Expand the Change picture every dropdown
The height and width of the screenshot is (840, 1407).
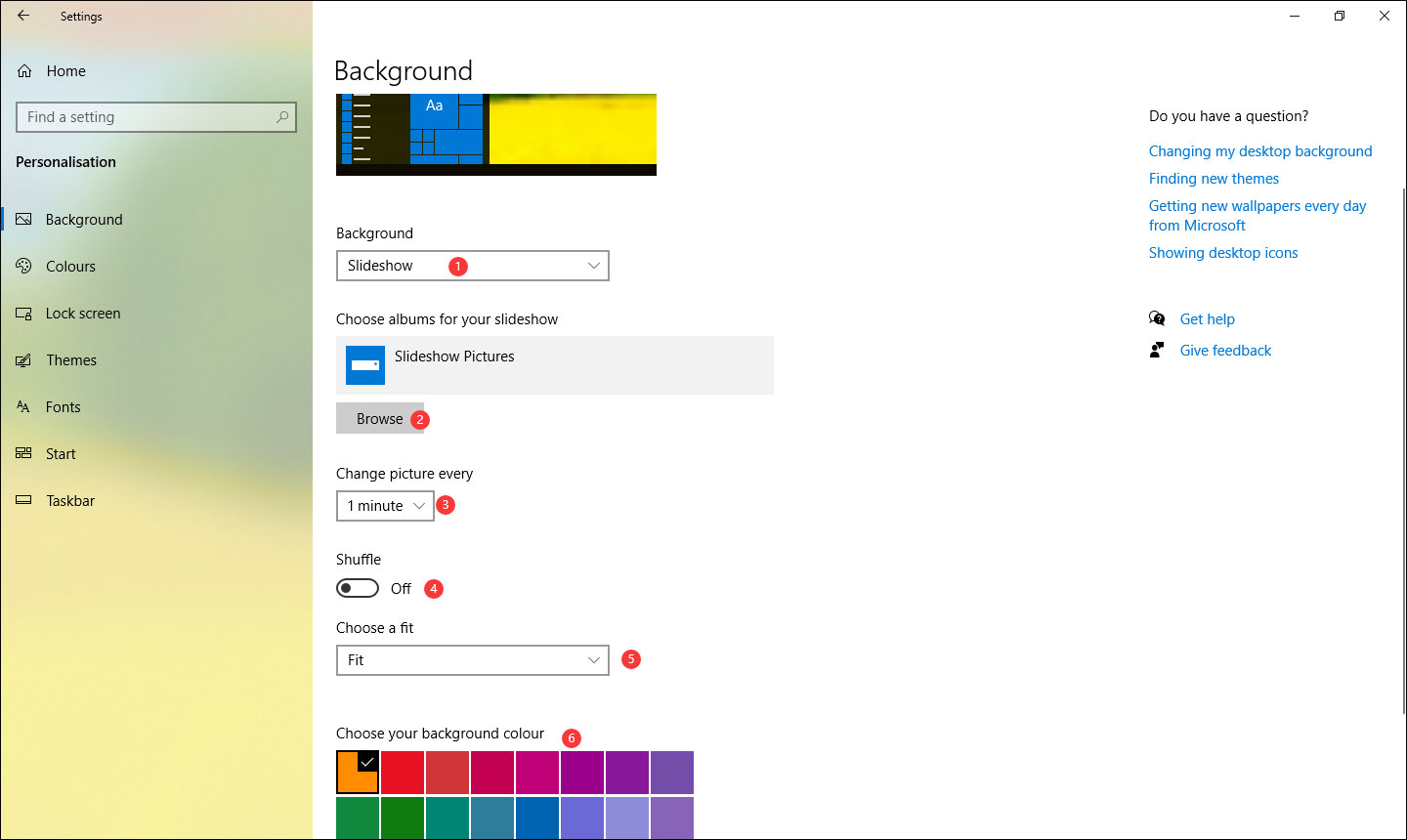384,505
